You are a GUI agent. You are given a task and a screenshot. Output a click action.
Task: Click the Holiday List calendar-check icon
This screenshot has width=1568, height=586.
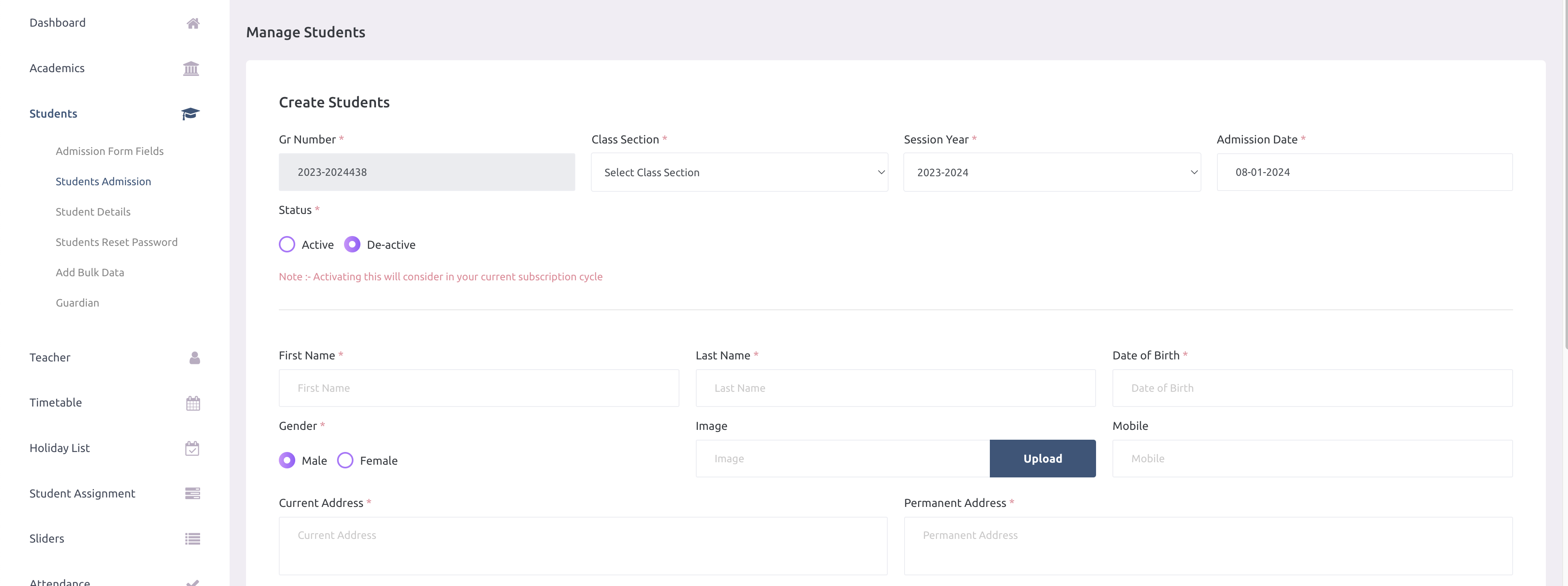click(x=192, y=448)
